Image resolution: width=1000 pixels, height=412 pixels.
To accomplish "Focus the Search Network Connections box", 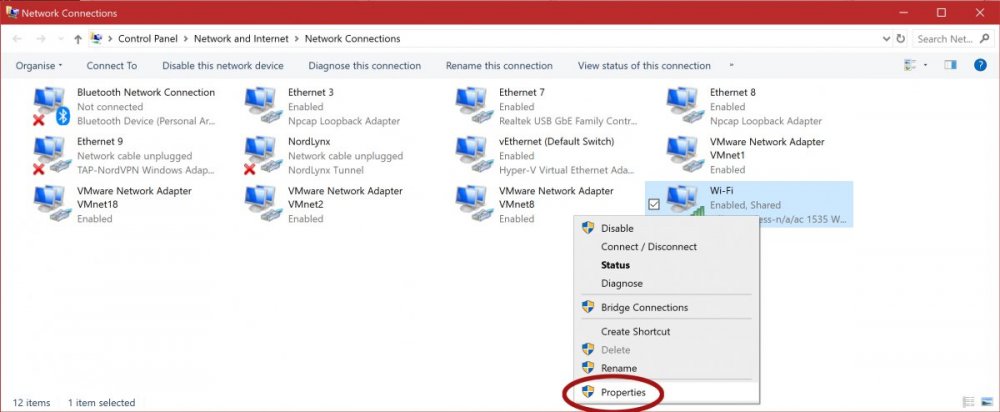I will point(945,39).
